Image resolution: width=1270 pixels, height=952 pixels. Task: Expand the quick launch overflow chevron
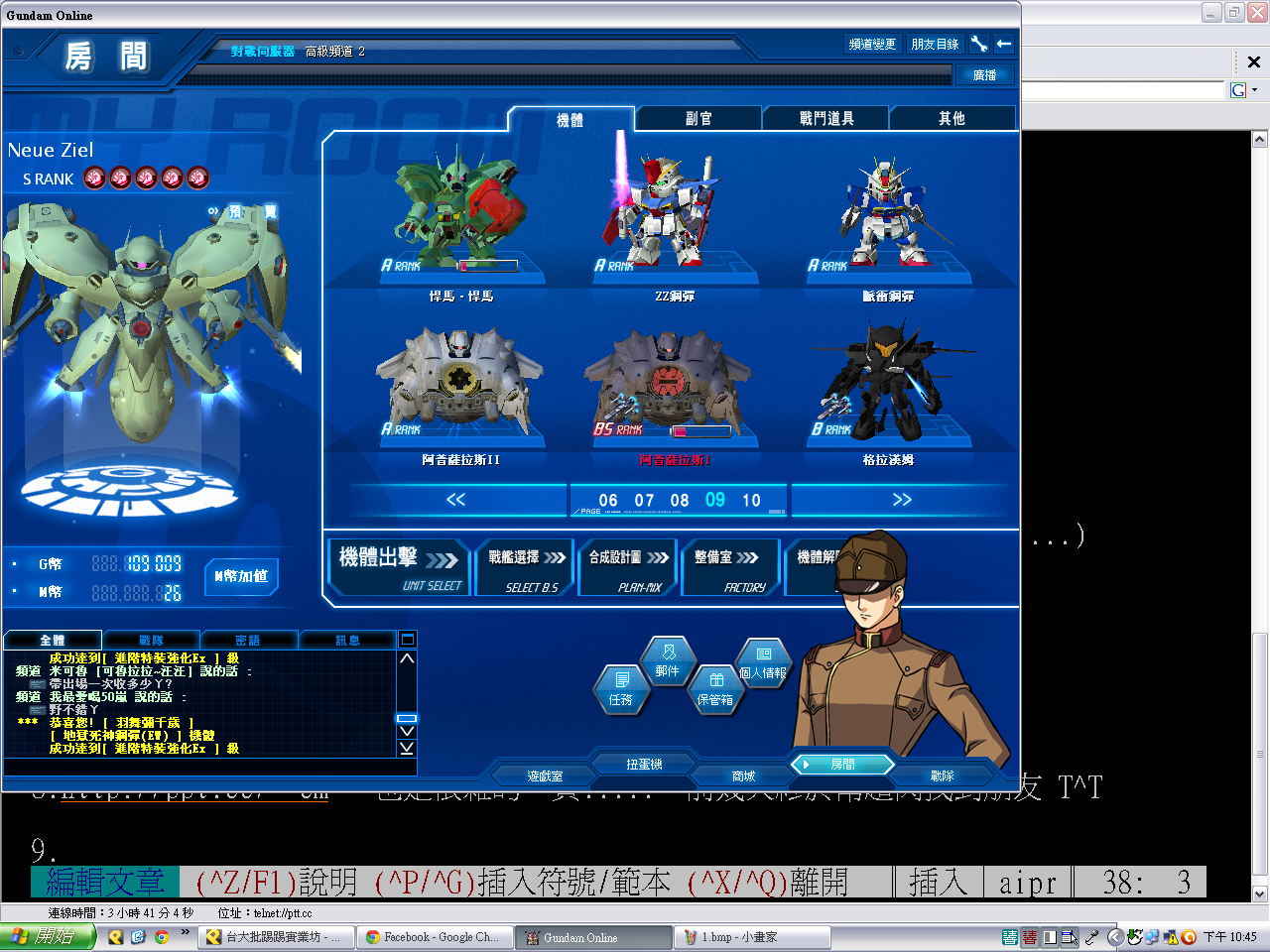pos(185,932)
